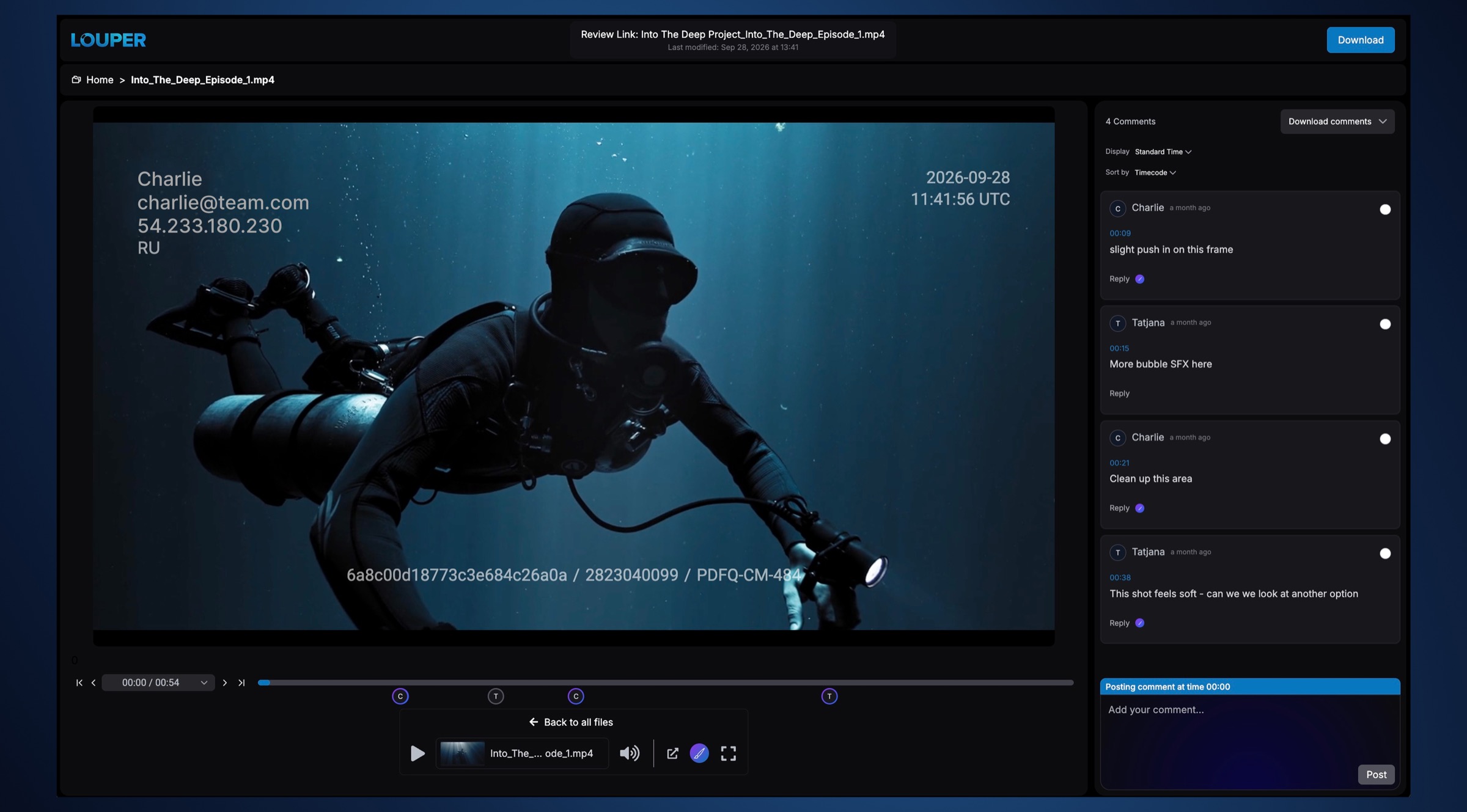
Task: Click Charlie's avatar on 00:09 comment
Action: [x=1117, y=208]
